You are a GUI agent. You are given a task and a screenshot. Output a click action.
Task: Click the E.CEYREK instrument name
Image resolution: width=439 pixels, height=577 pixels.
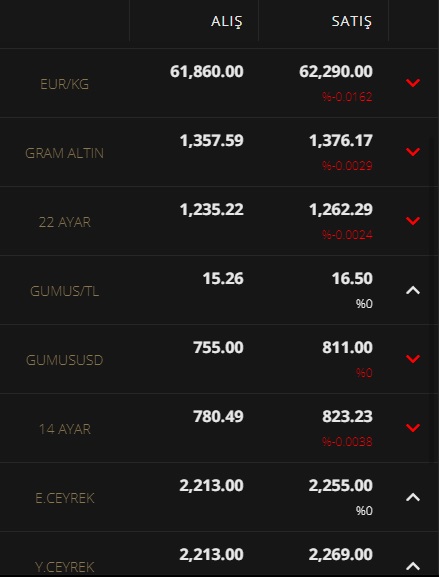click(65, 498)
